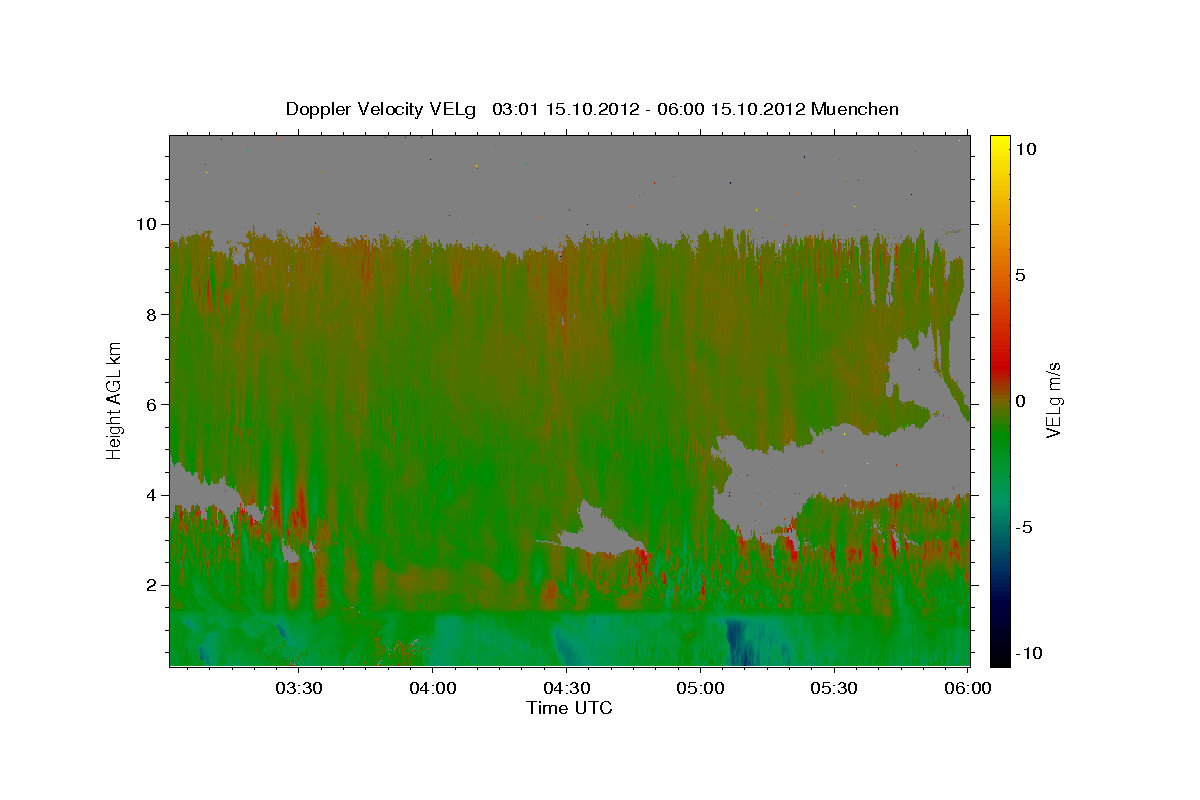Screen dimensions: 1200x800
Task: Click the colorbar value "-5"
Action: click(x=1025, y=527)
